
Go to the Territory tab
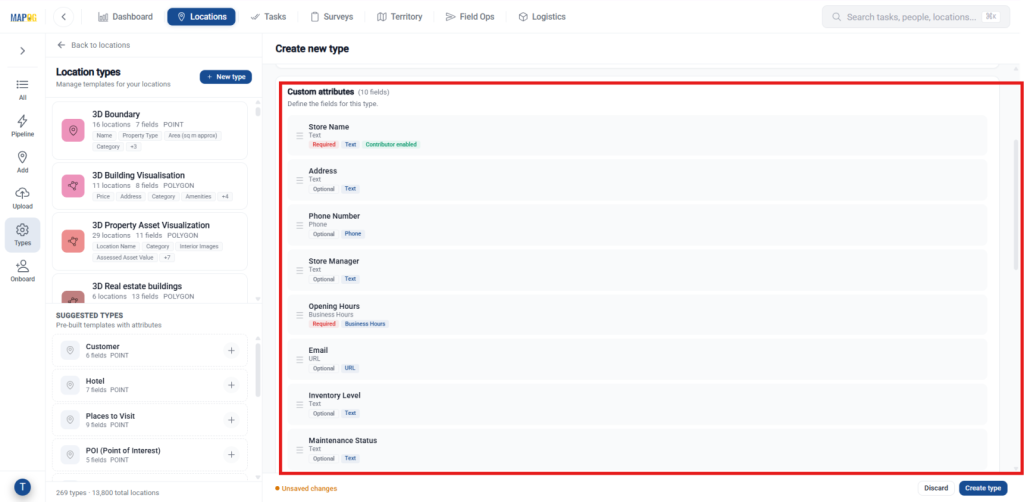tap(400, 17)
